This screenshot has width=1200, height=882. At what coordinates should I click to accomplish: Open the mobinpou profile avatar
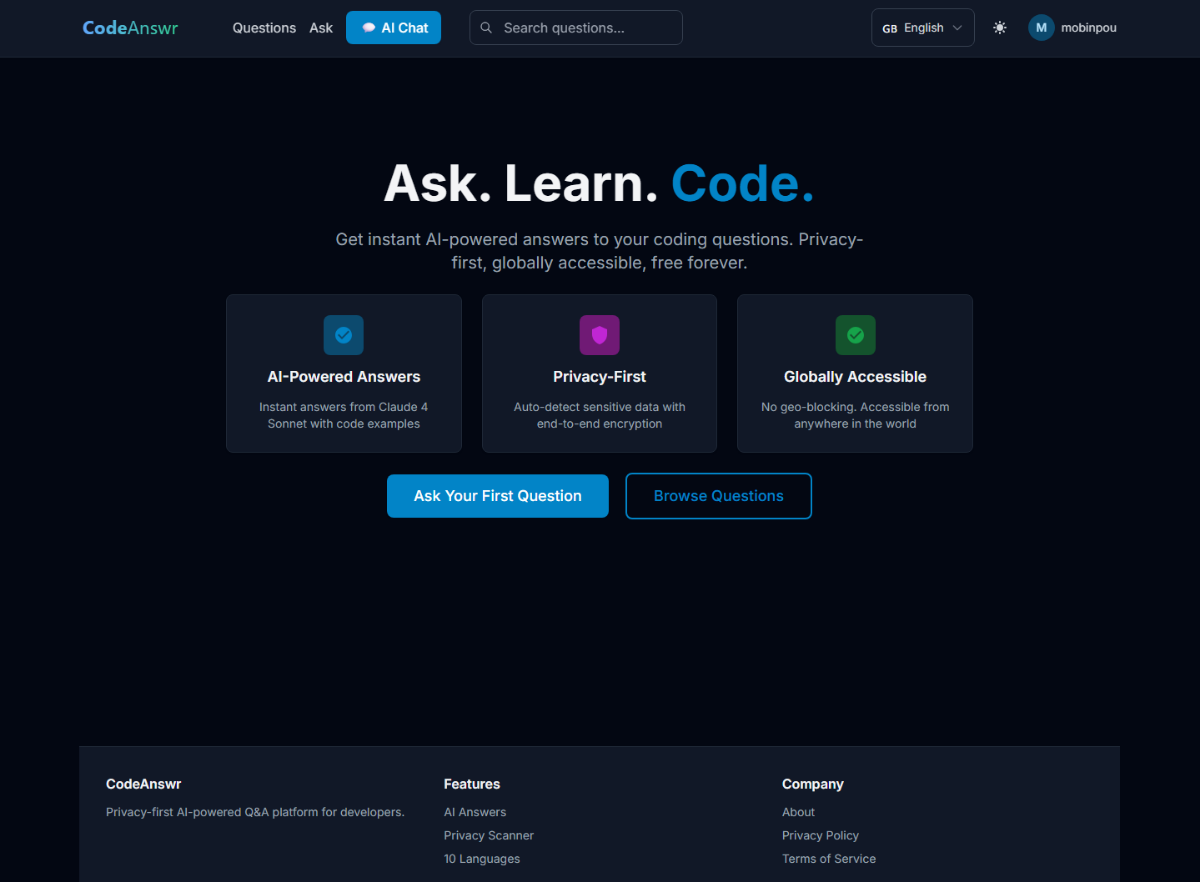1040,27
